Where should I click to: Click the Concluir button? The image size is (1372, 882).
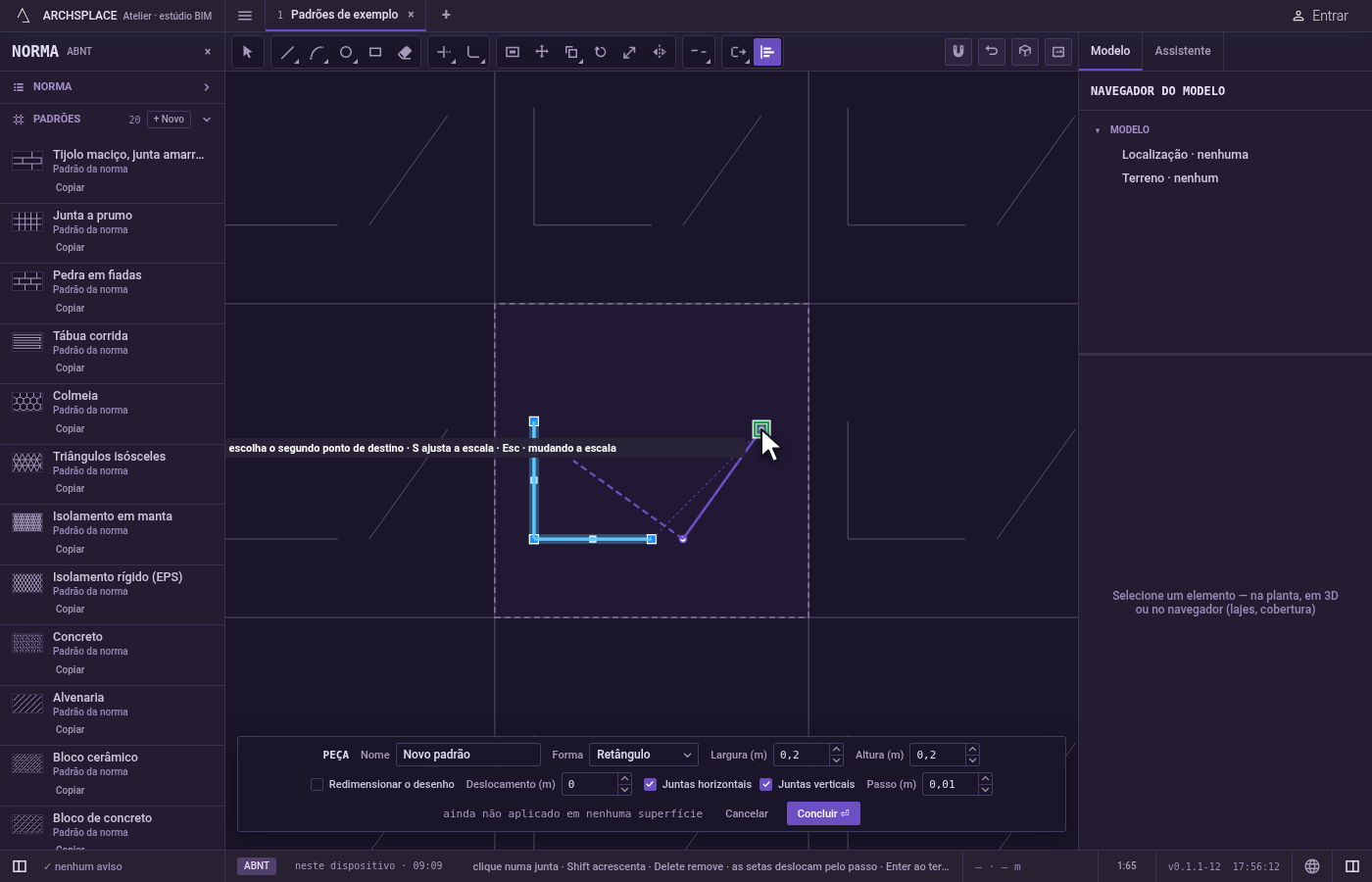click(823, 813)
